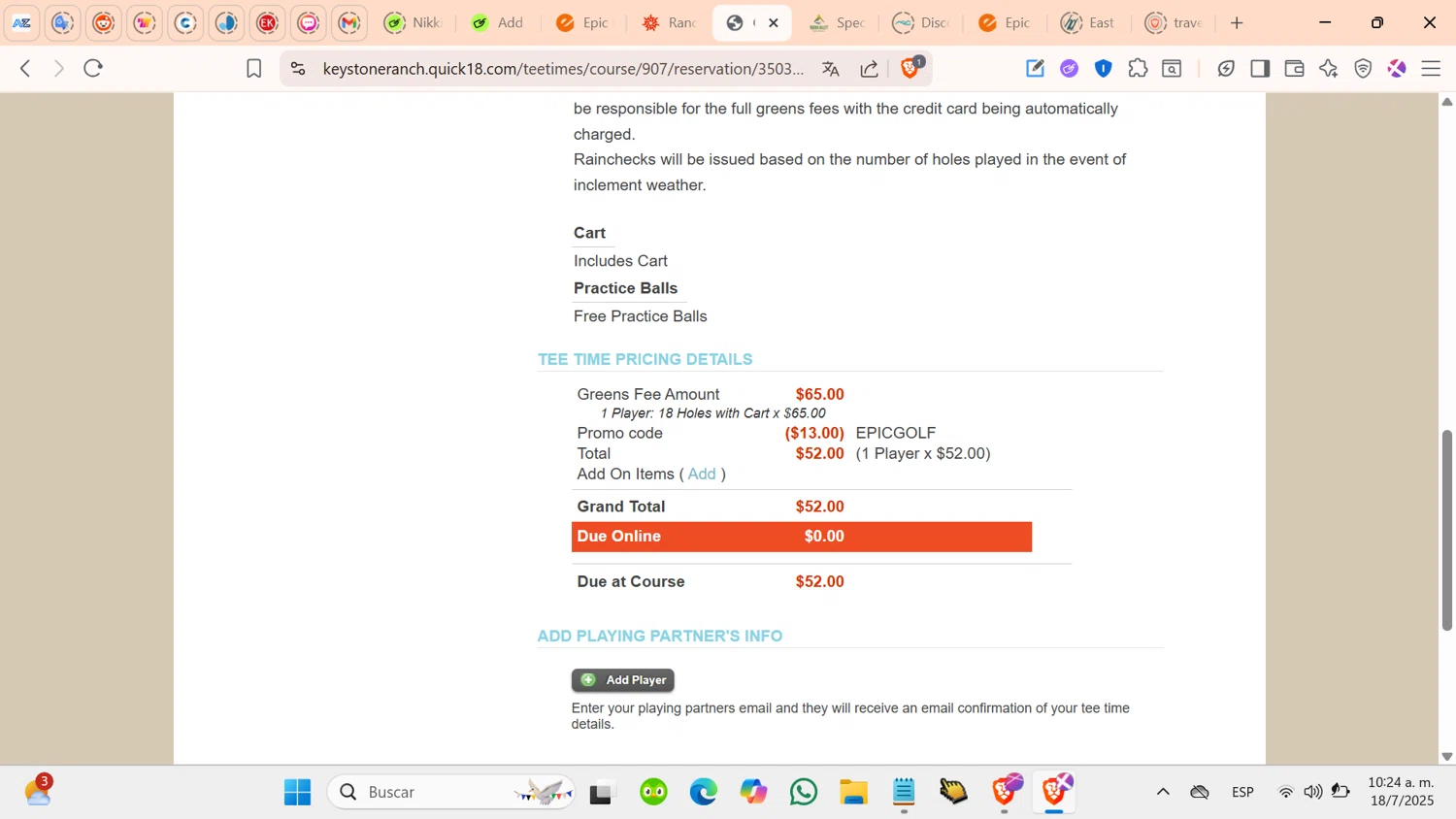This screenshot has width=1456, height=819.
Task: Open WhatsApp from the taskbar
Action: tap(804, 792)
